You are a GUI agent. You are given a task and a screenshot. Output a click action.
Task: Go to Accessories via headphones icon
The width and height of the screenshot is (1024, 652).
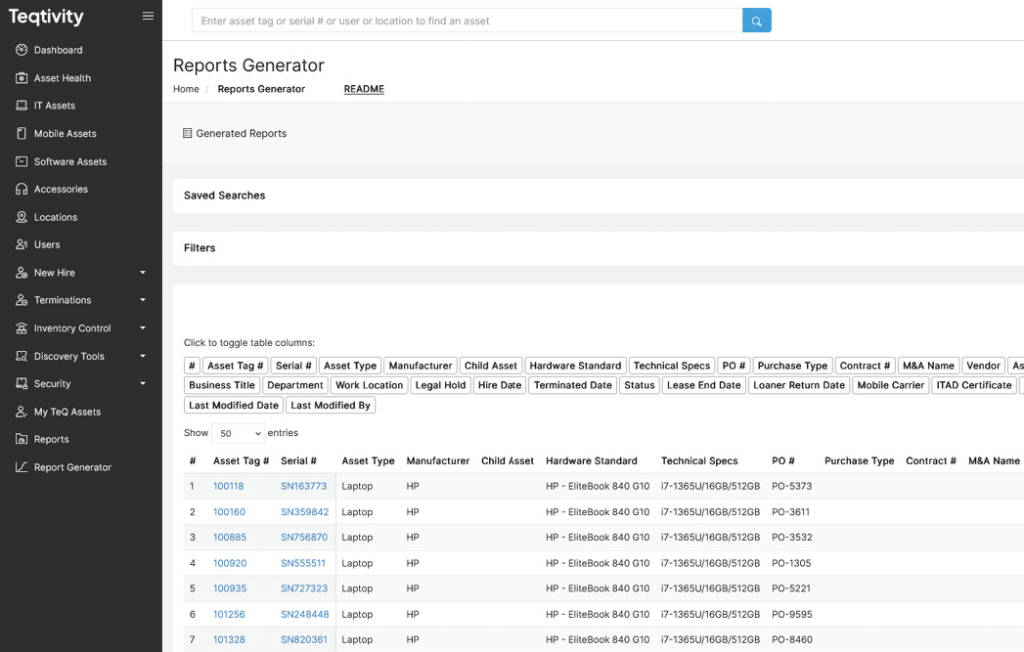coord(22,189)
